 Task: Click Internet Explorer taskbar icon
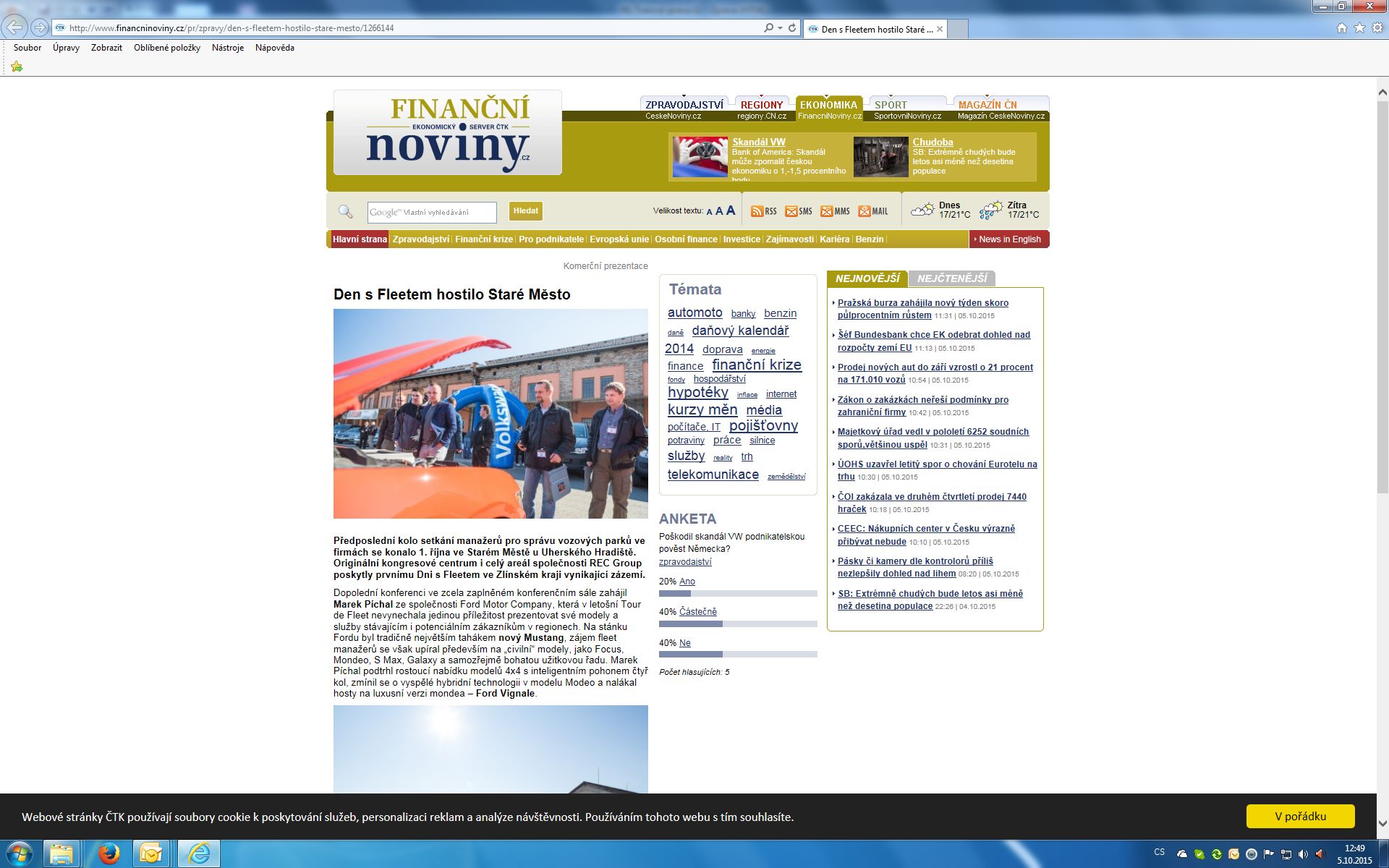click(x=198, y=854)
